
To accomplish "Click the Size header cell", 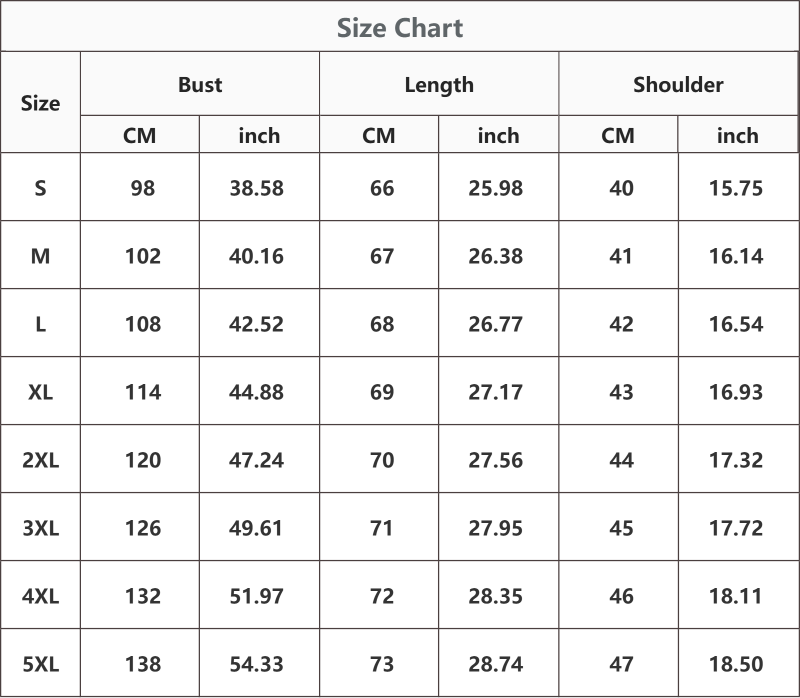I will (x=40, y=103).
